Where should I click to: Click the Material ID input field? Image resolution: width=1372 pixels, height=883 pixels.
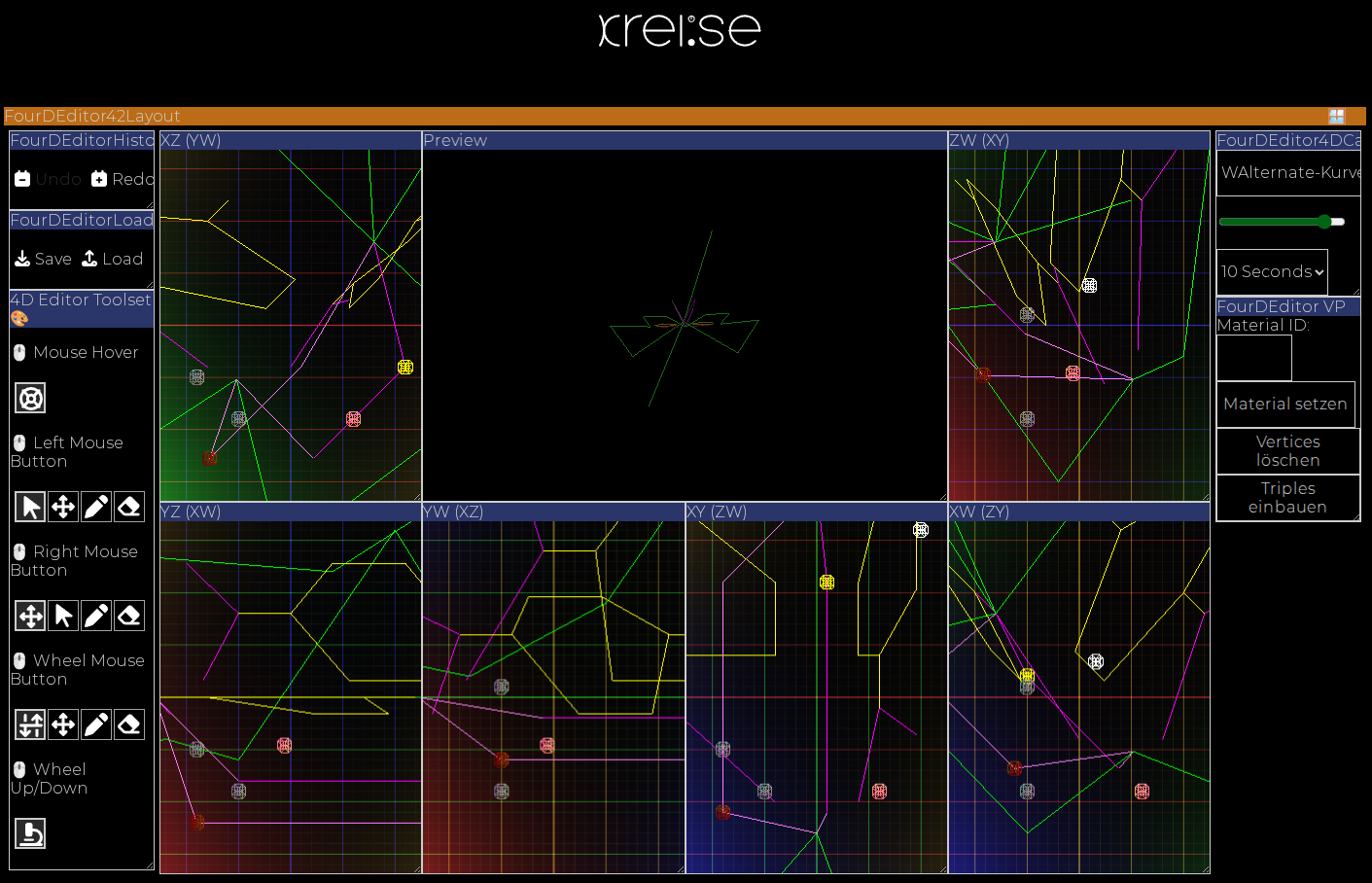pyautogui.click(x=1253, y=358)
